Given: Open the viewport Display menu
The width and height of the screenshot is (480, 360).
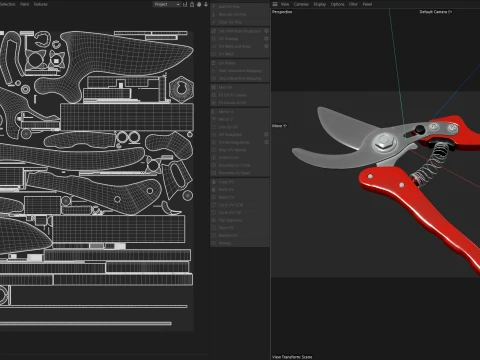Looking at the screenshot, I should (x=320, y=4).
